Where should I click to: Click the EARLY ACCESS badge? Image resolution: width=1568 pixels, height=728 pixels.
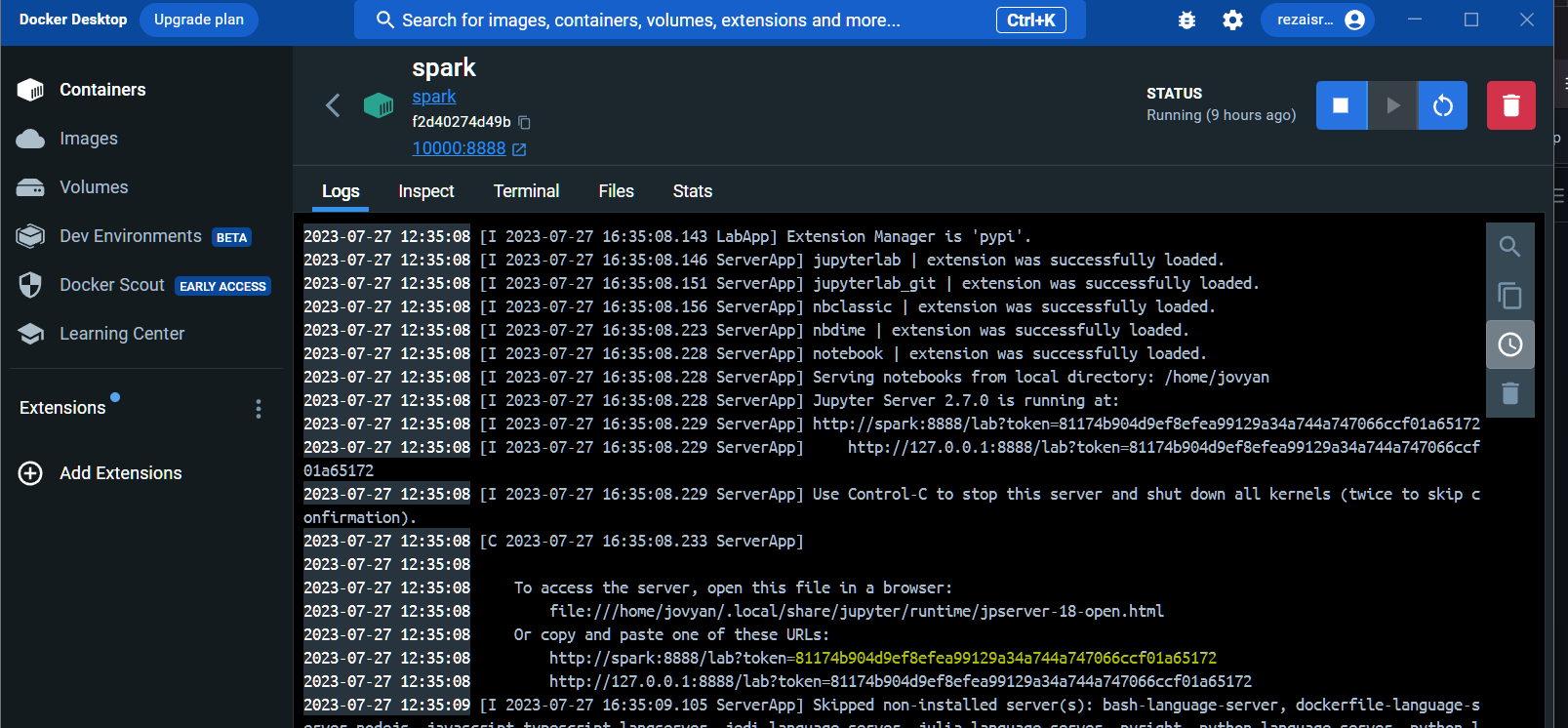coord(222,286)
